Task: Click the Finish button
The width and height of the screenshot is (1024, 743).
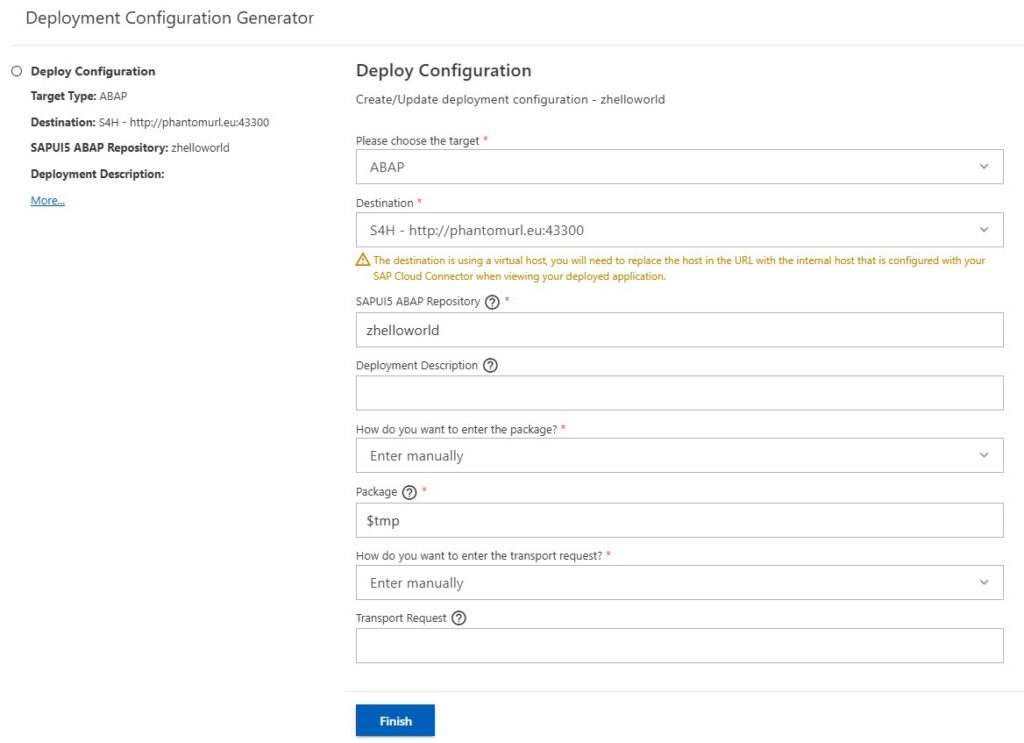Action: pos(395,721)
